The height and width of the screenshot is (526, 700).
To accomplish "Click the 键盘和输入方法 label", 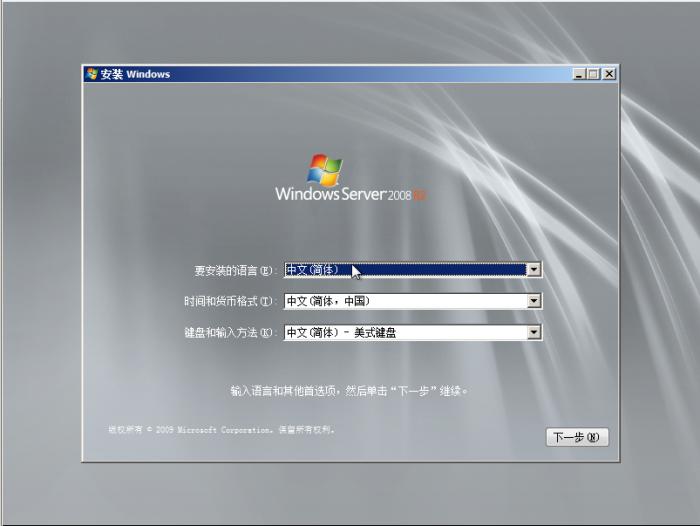I will coord(229,334).
